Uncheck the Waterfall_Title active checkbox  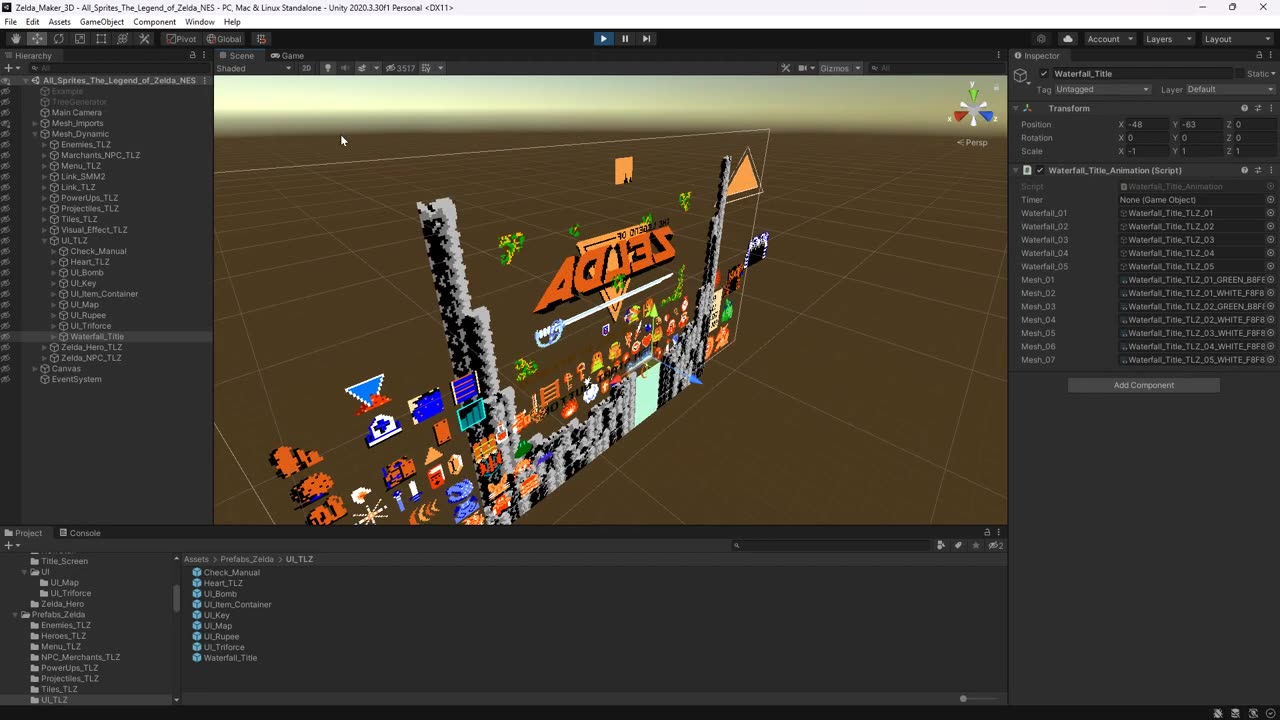[1044, 74]
